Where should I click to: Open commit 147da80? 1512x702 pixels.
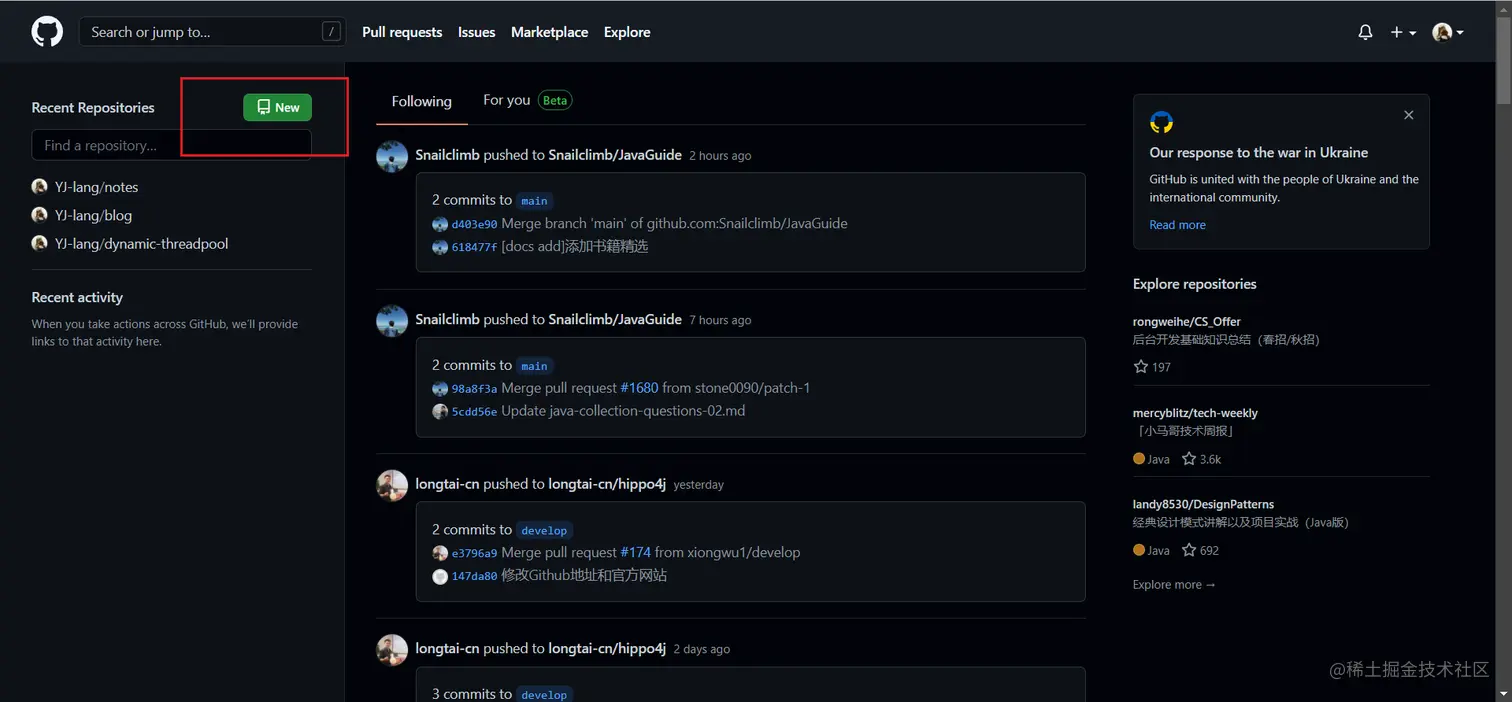click(474, 576)
